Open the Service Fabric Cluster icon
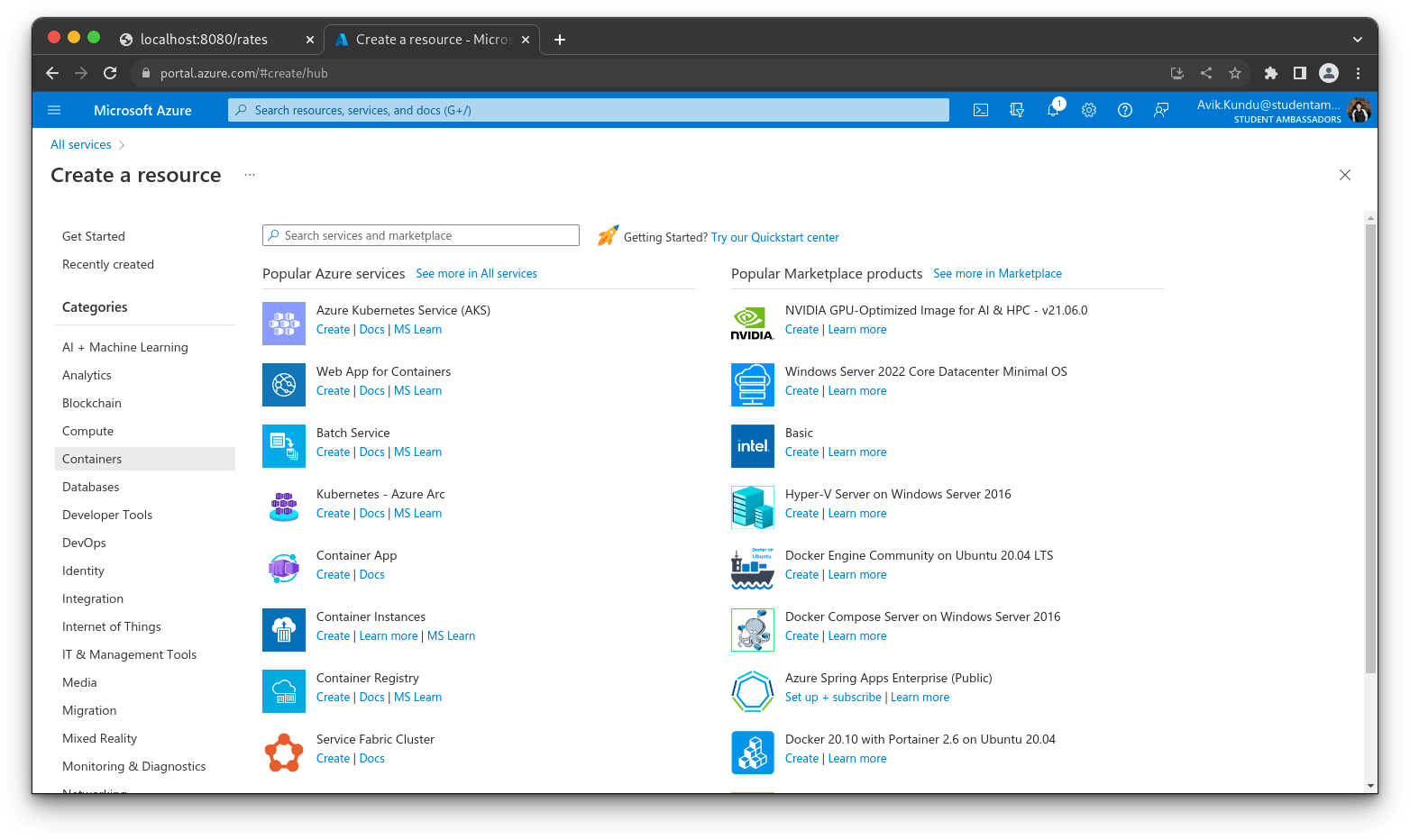Image resolution: width=1410 pixels, height=840 pixels. [283, 753]
